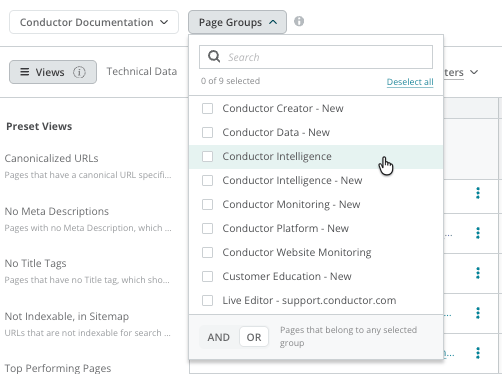
Task: Open the Conductor Documentation dropdown
Action: [94, 22]
